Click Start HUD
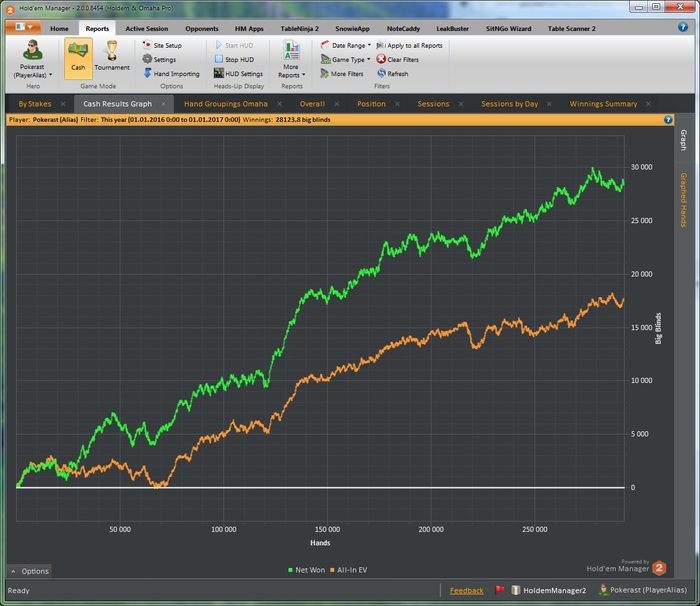Image resolution: width=700 pixels, height=606 pixels. 234,45
